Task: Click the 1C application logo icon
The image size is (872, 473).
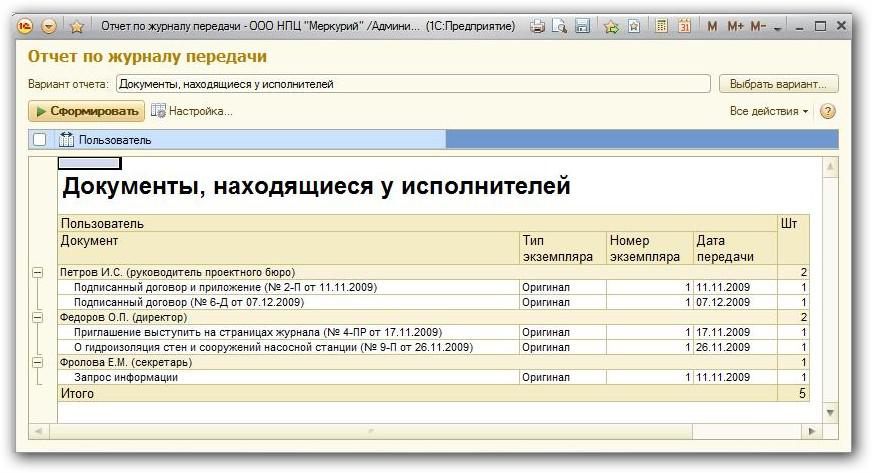Action: tap(25, 26)
